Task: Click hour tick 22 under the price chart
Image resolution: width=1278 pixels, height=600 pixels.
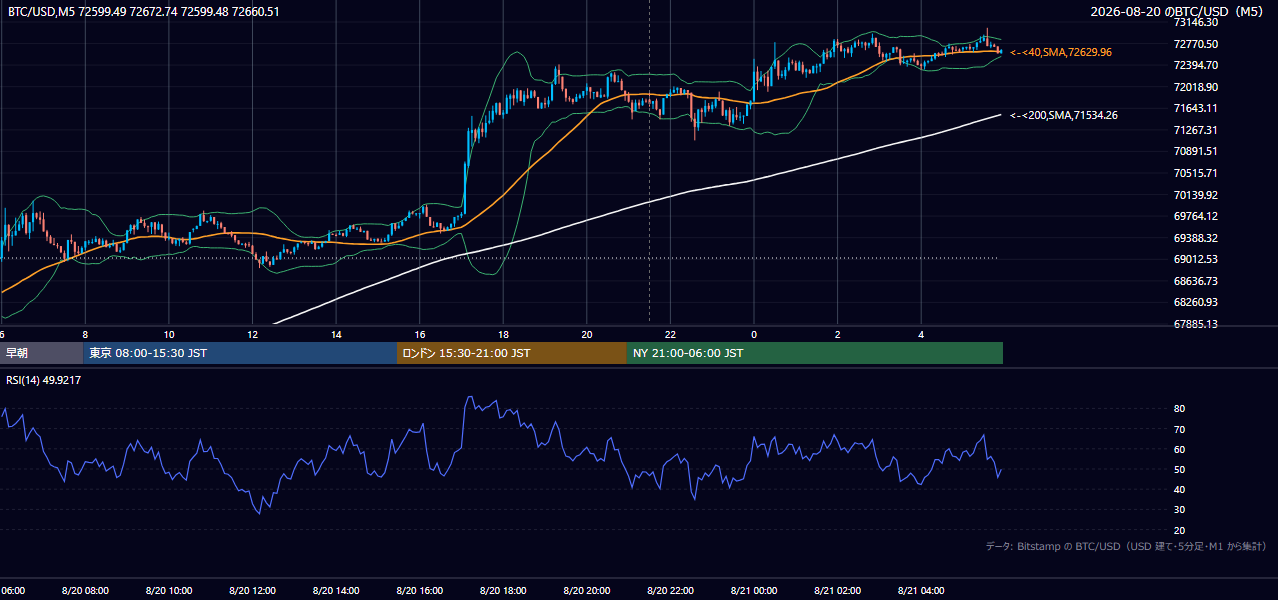Action: point(671,334)
